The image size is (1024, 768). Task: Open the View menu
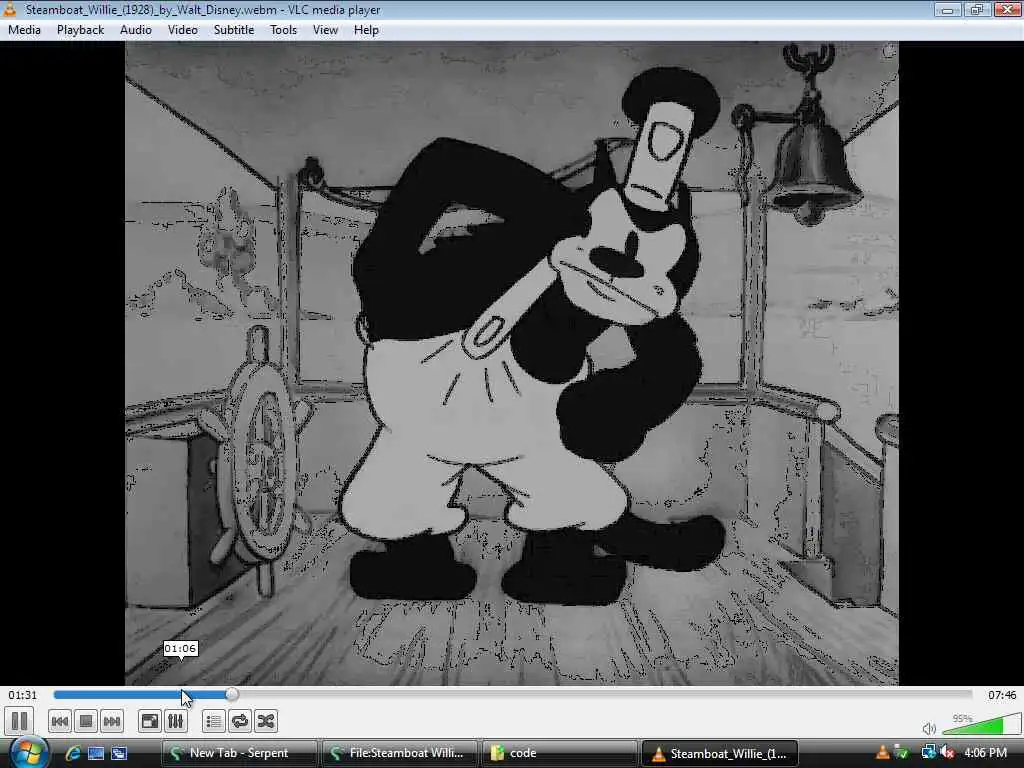point(325,30)
